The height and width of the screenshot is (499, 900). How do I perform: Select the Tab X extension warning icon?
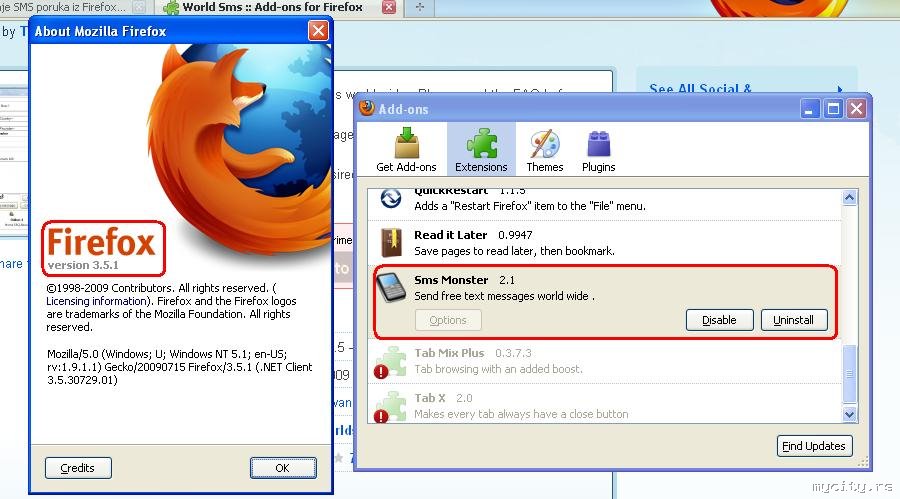point(381,416)
